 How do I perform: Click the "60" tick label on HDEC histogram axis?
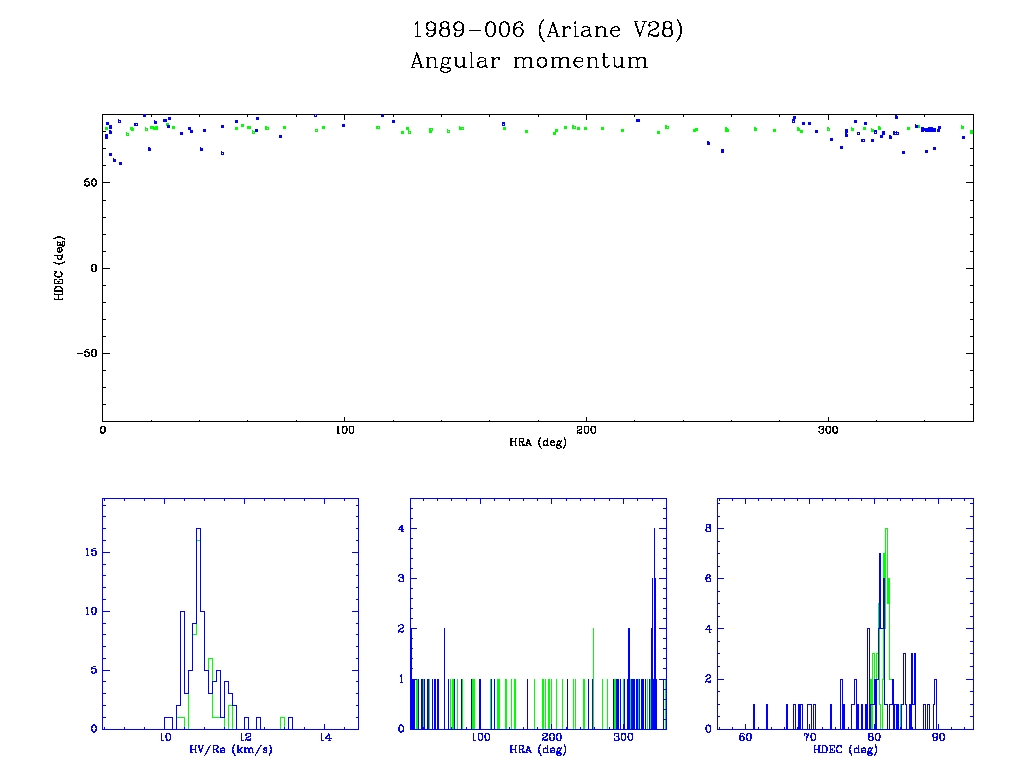tap(744, 738)
